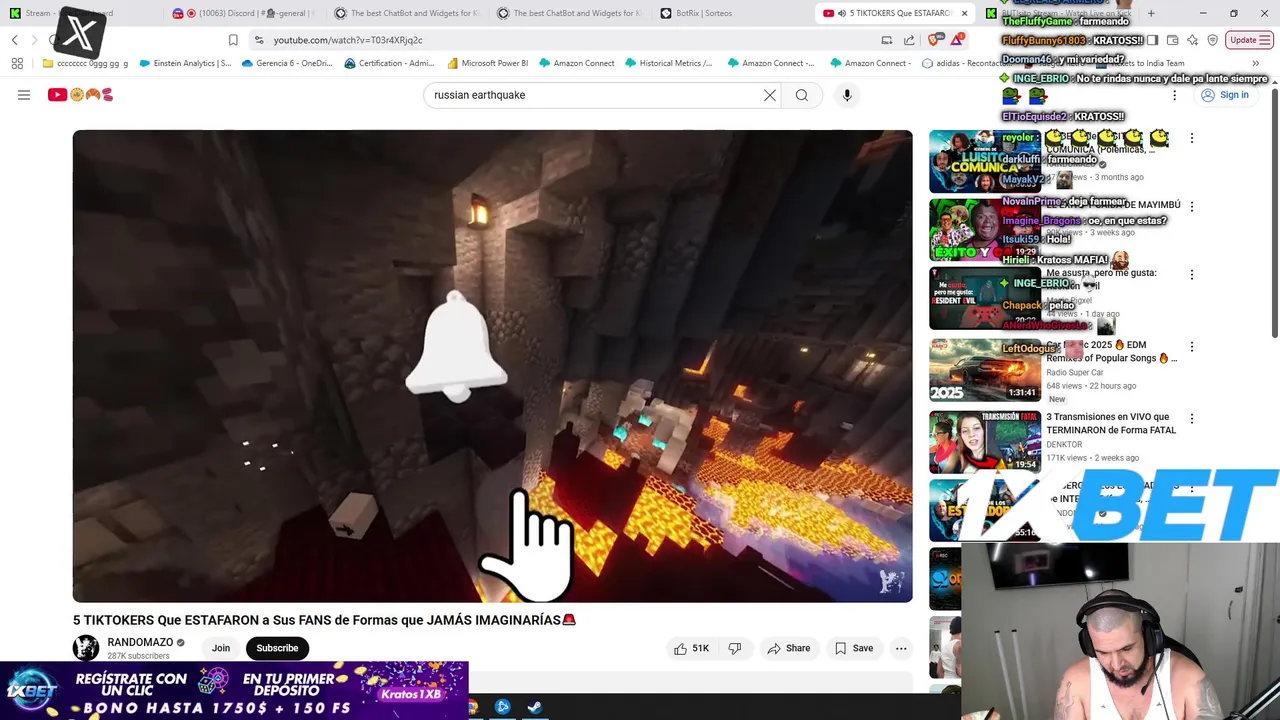The width and height of the screenshot is (1280, 720).
Task: Clear the search box text with X
Action: (x=770, y=95)
